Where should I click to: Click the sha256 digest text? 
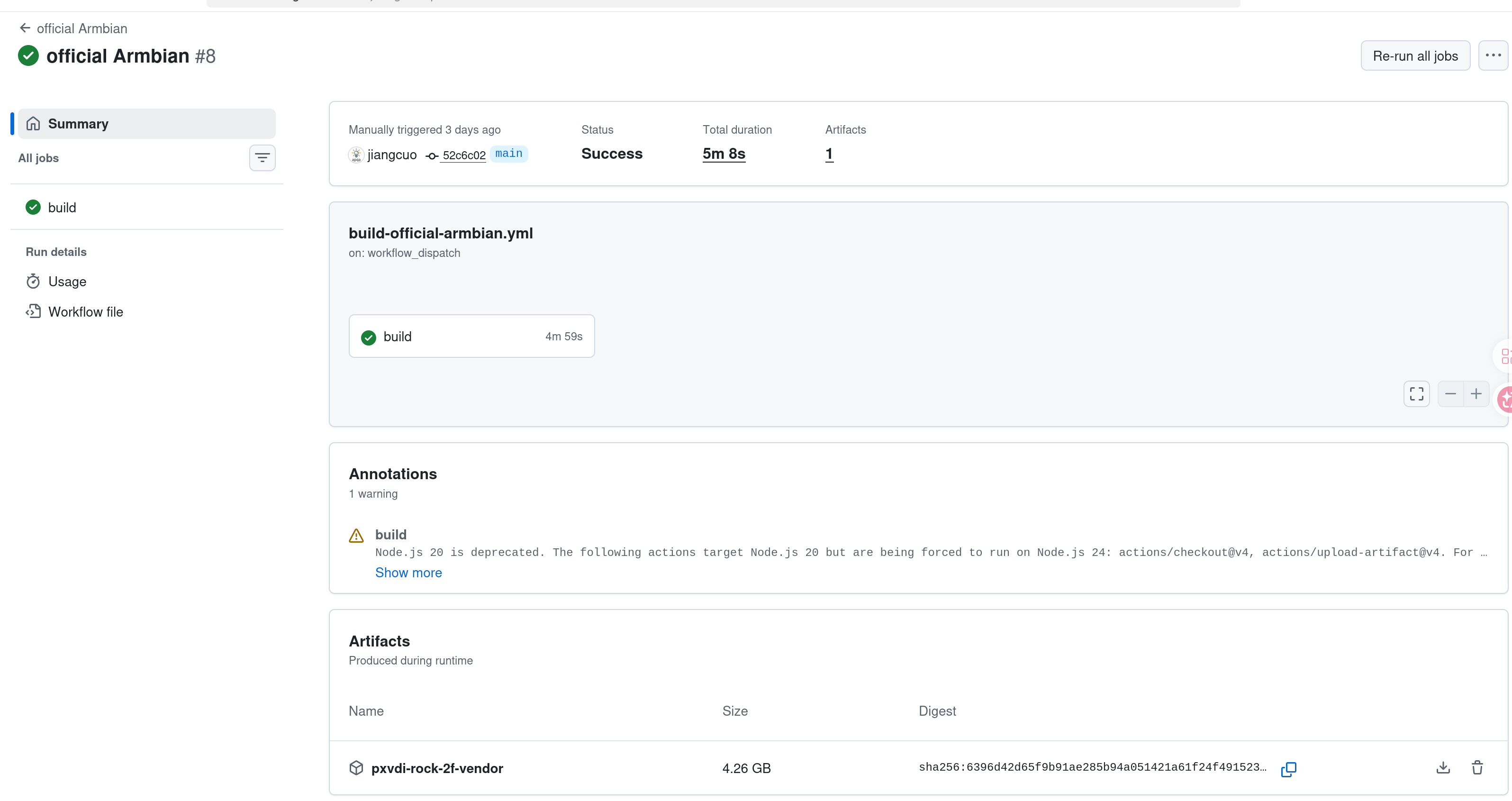1092,767
